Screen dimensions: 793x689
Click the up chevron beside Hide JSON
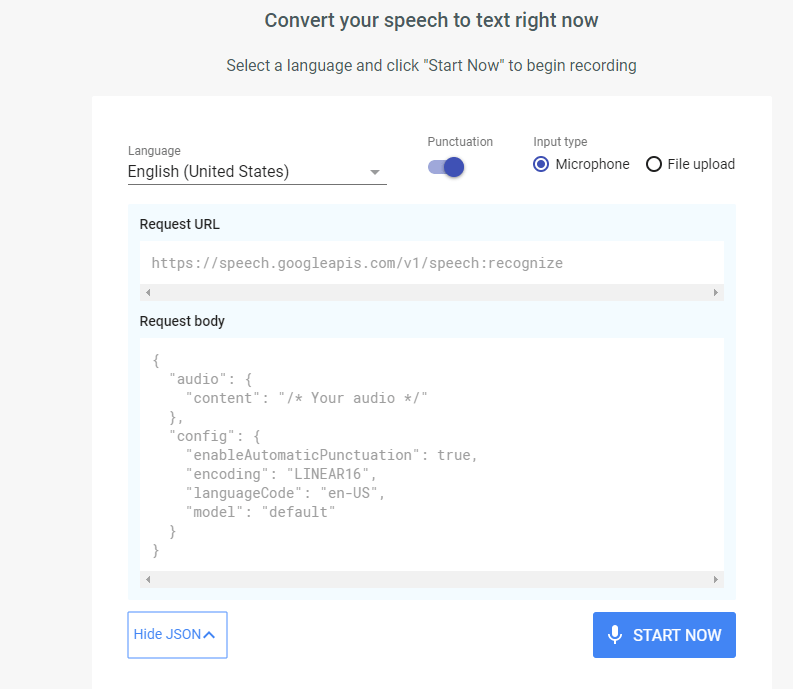click(209, 635)
